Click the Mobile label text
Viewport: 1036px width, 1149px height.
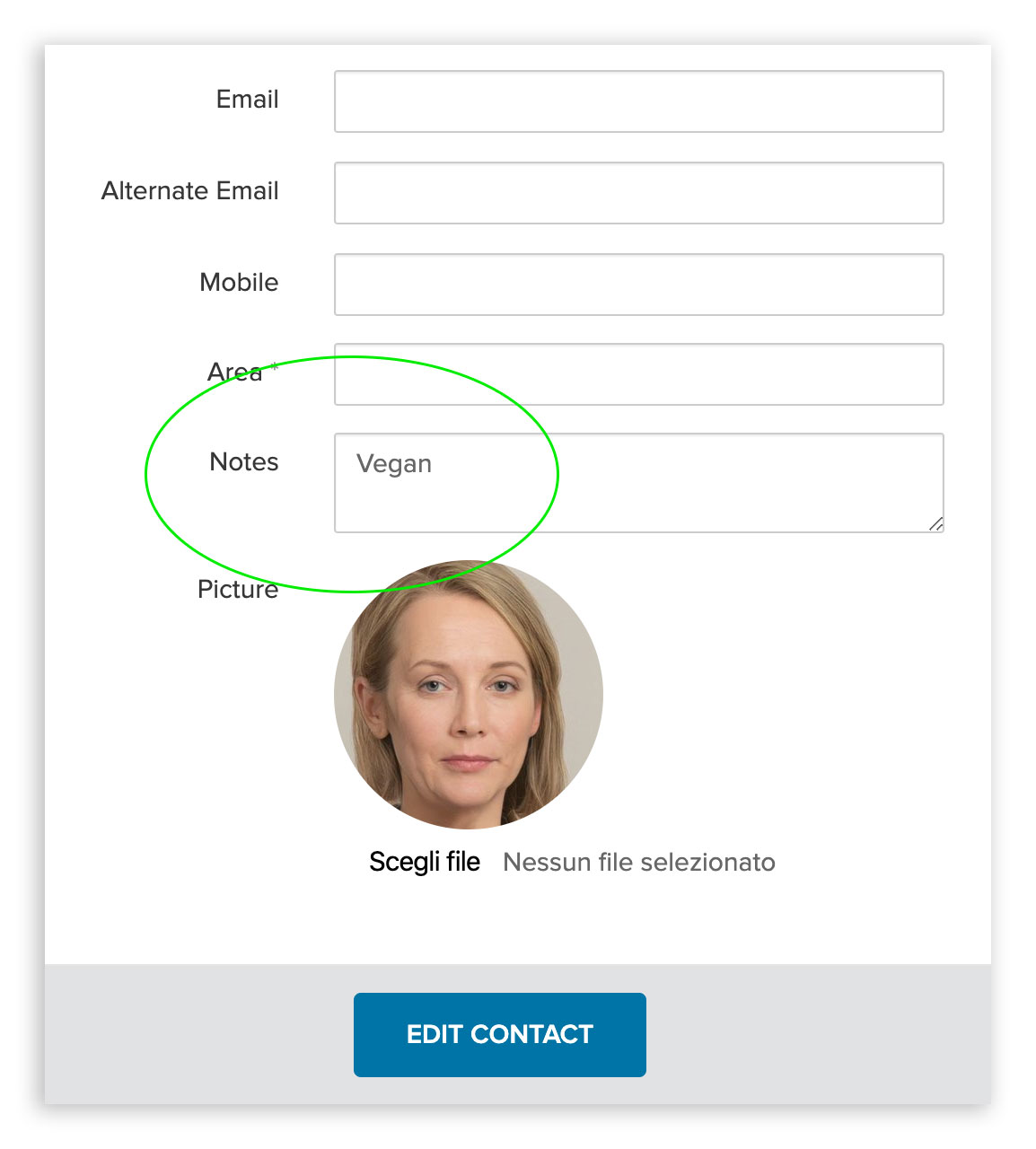point(239,282)
